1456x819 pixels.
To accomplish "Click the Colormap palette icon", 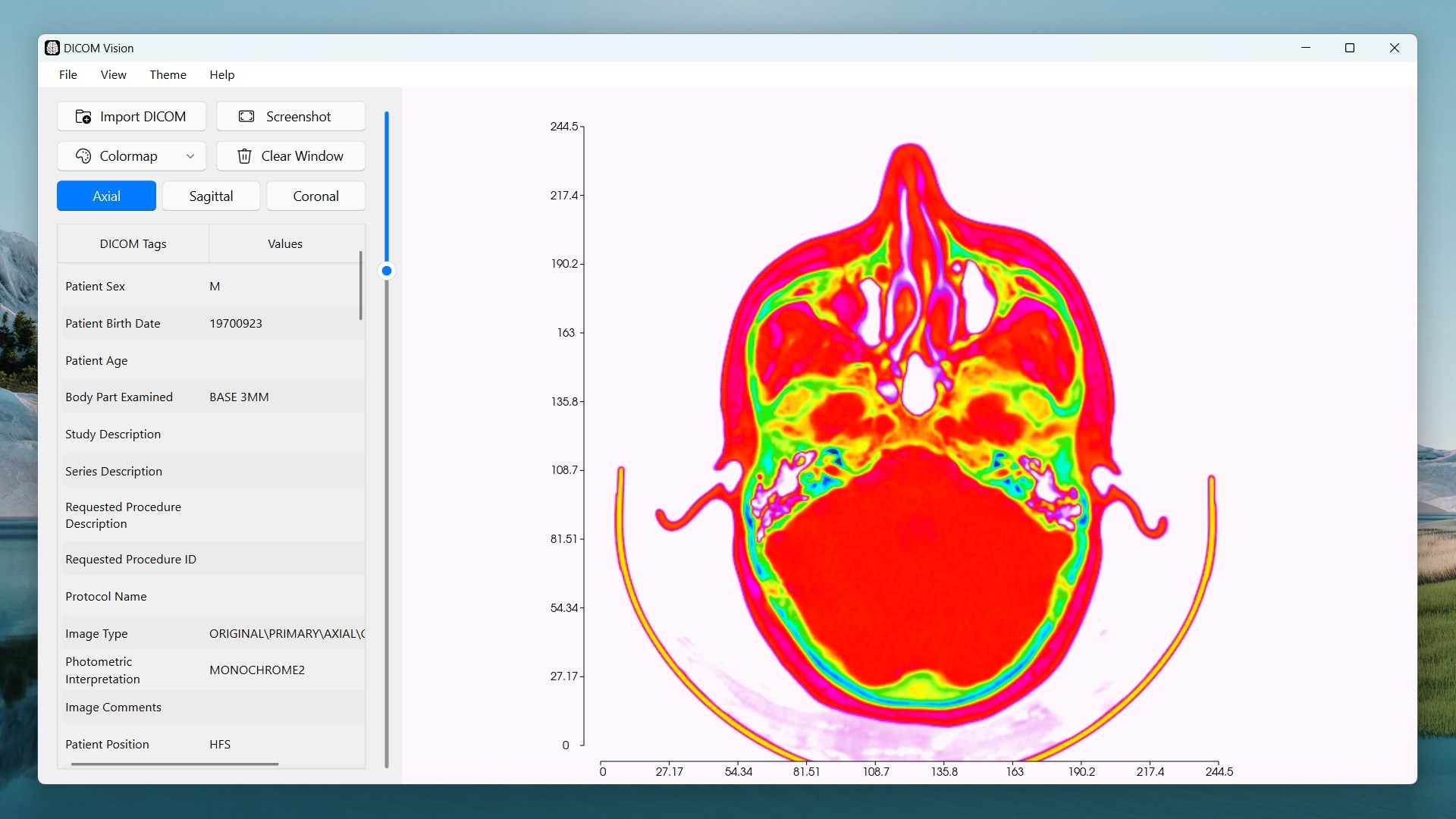I will 83,156.
